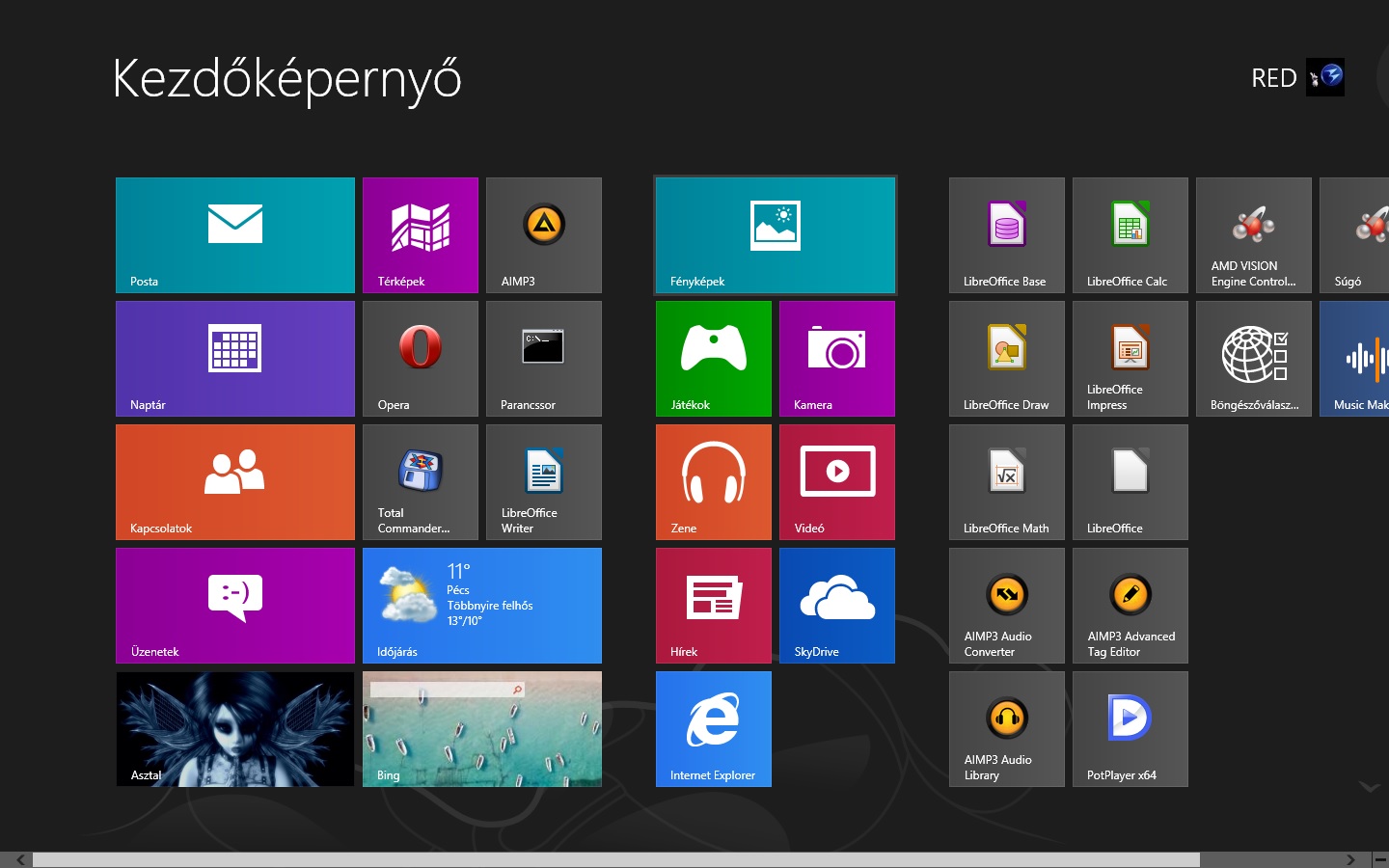This screenshot has height=868, width=1389.
Task: Open the Böngészőválasztó browser choice tile
Action: point(1254,359)
